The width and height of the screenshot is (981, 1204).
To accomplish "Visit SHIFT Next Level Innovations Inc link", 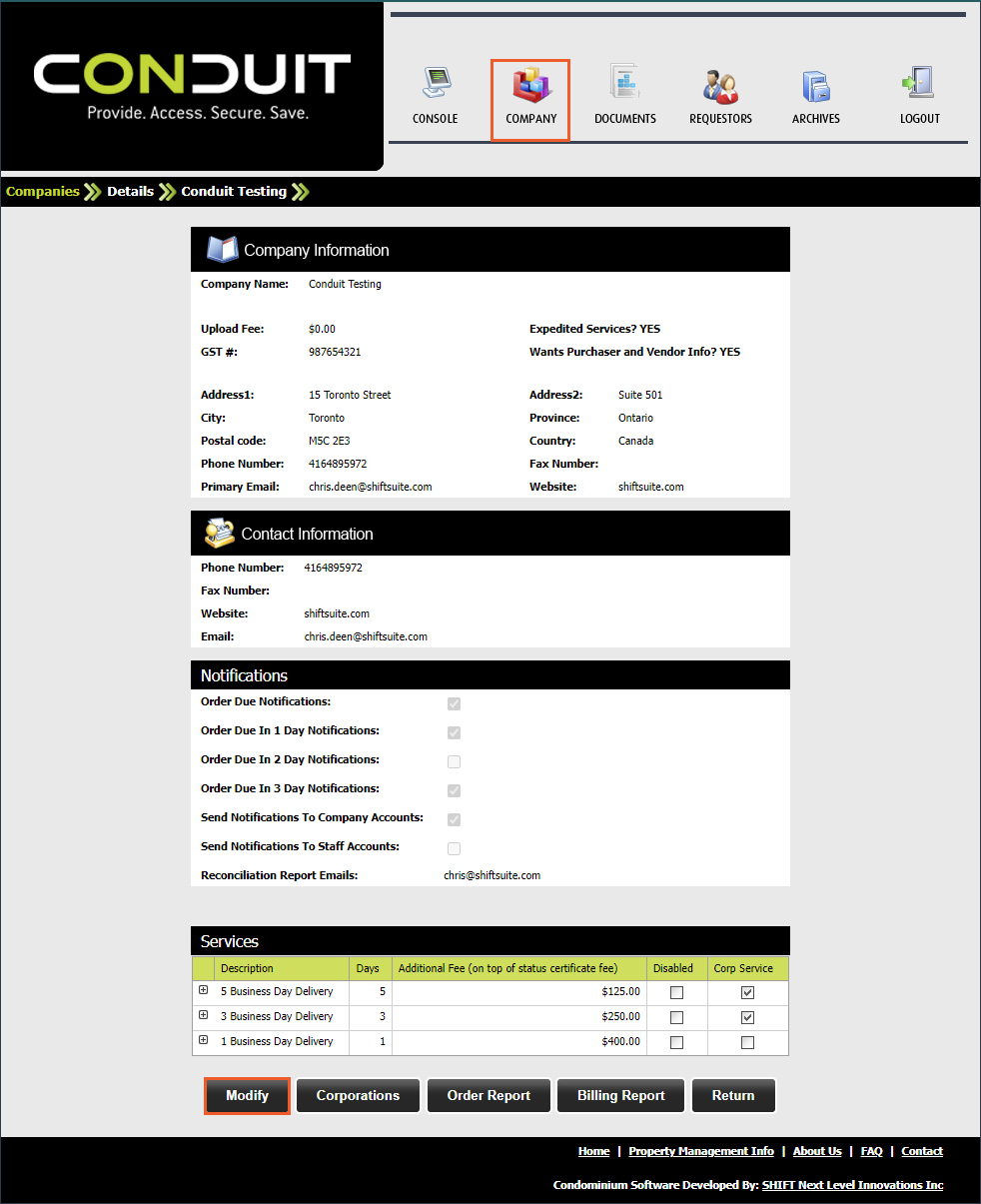I will (x=852, y=1185).
